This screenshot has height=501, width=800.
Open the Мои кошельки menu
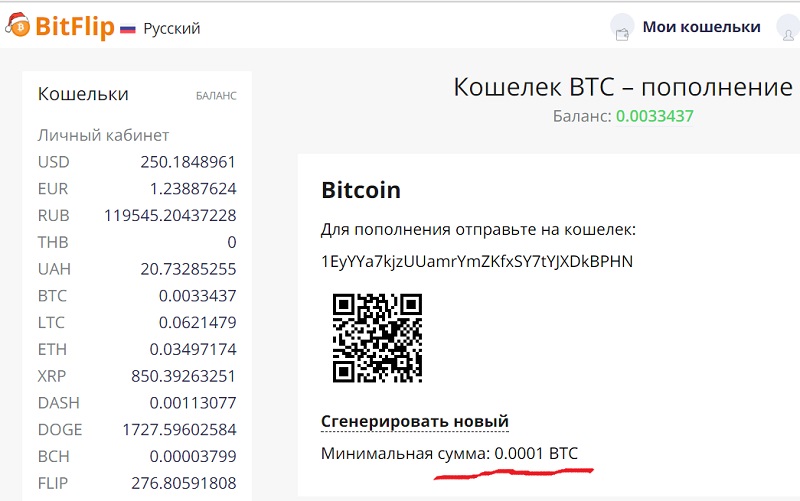tap(702, 27)
